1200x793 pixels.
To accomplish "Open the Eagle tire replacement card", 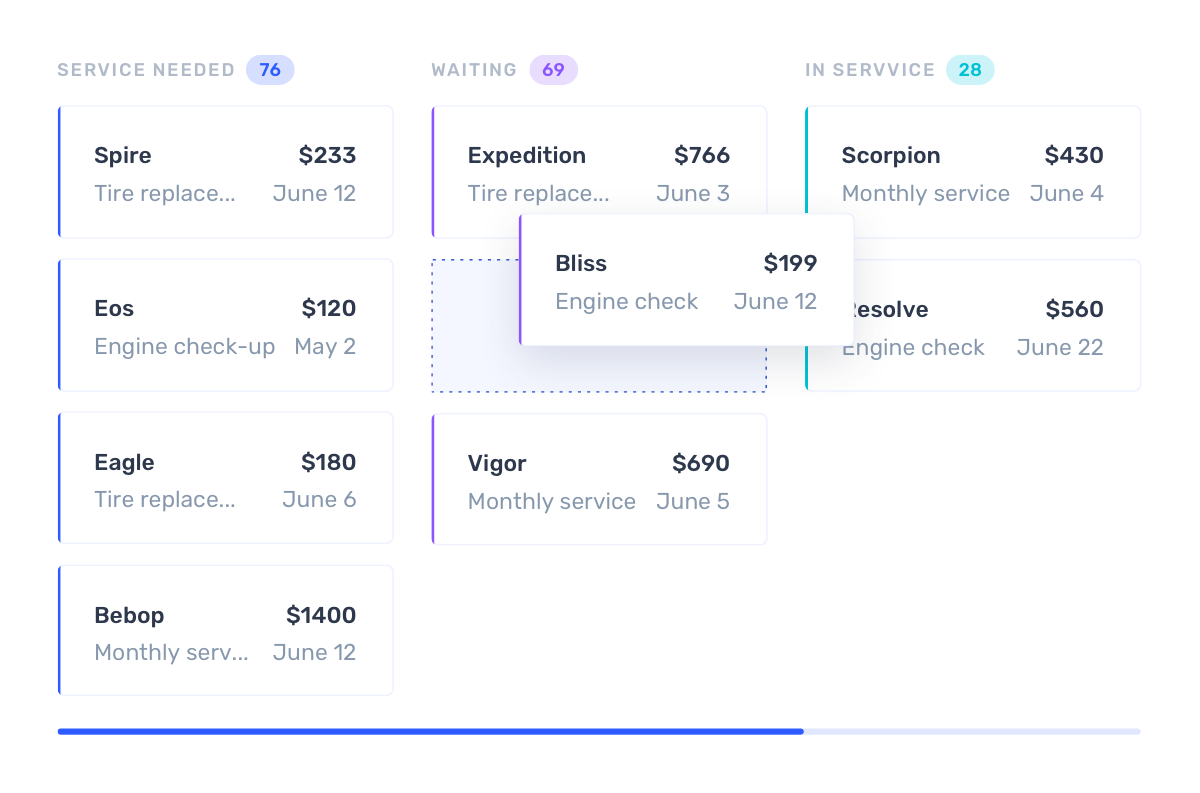I will tap(225, 478).
